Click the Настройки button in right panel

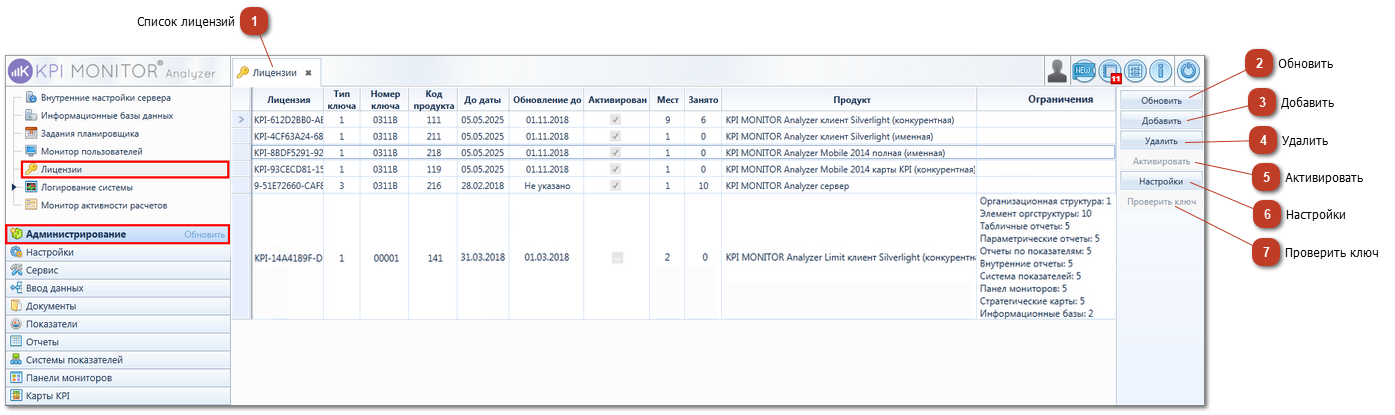click(1161, 182)
